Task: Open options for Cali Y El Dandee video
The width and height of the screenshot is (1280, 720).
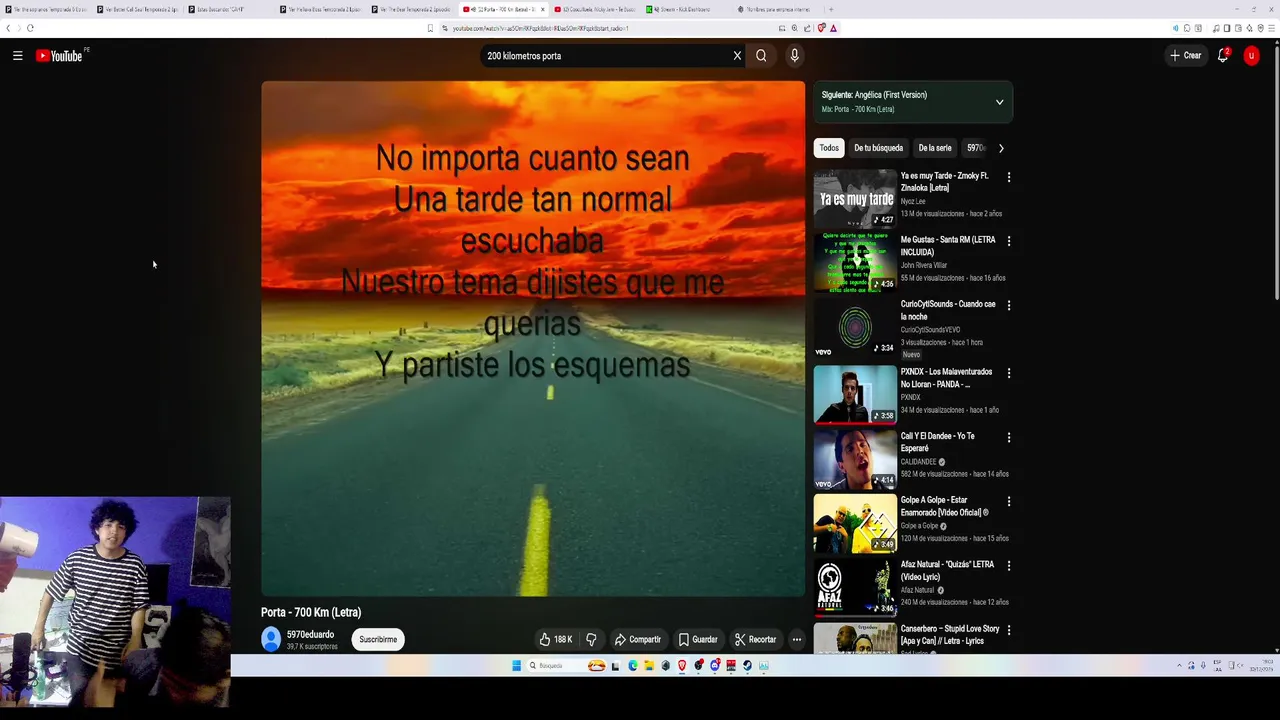Action: coord(1008,437)
